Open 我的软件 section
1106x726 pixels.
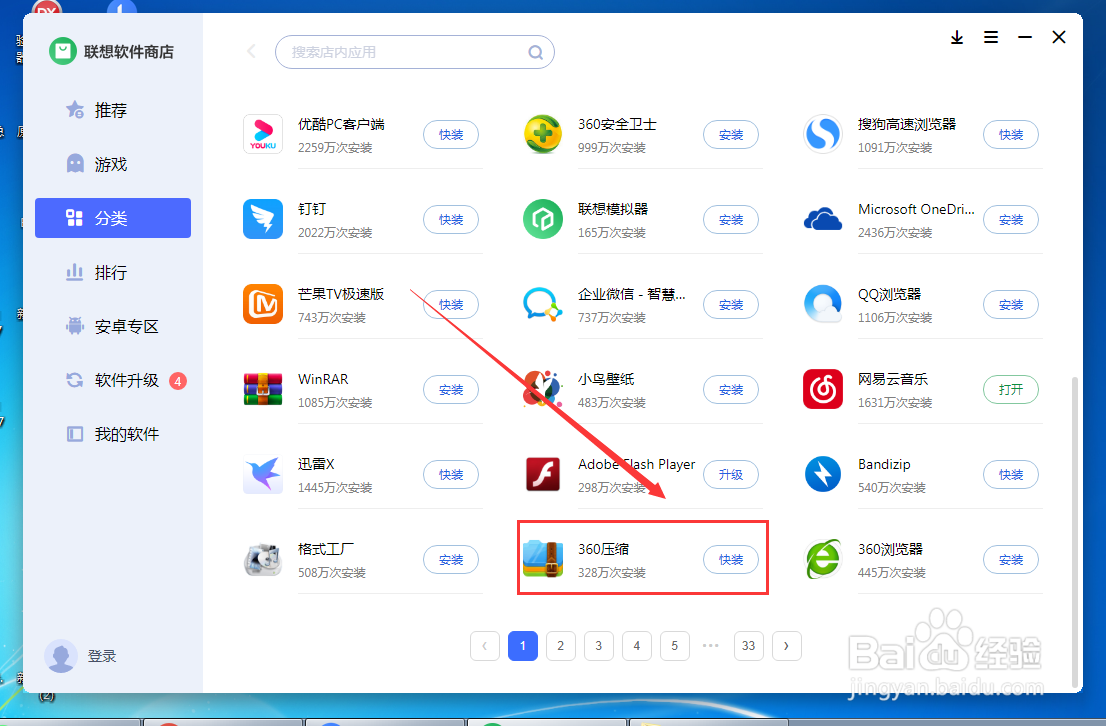click(x=113, y=434)
